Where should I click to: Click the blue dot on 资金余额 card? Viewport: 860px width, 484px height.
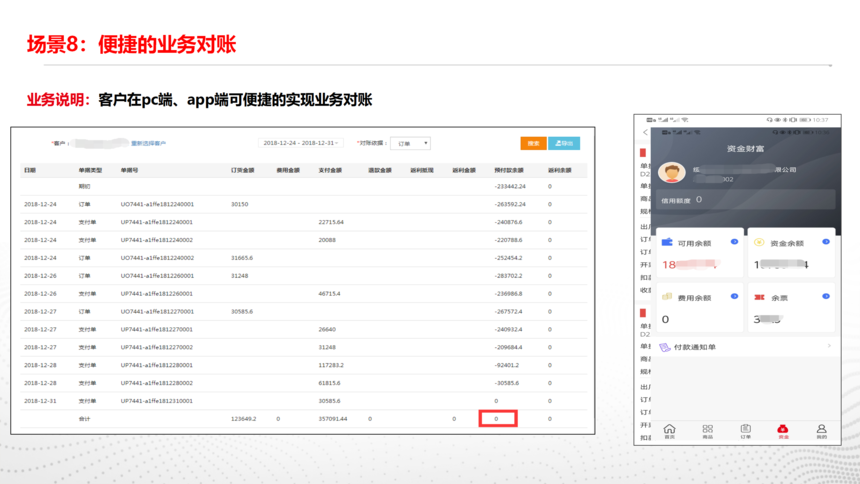pos(826,242)
